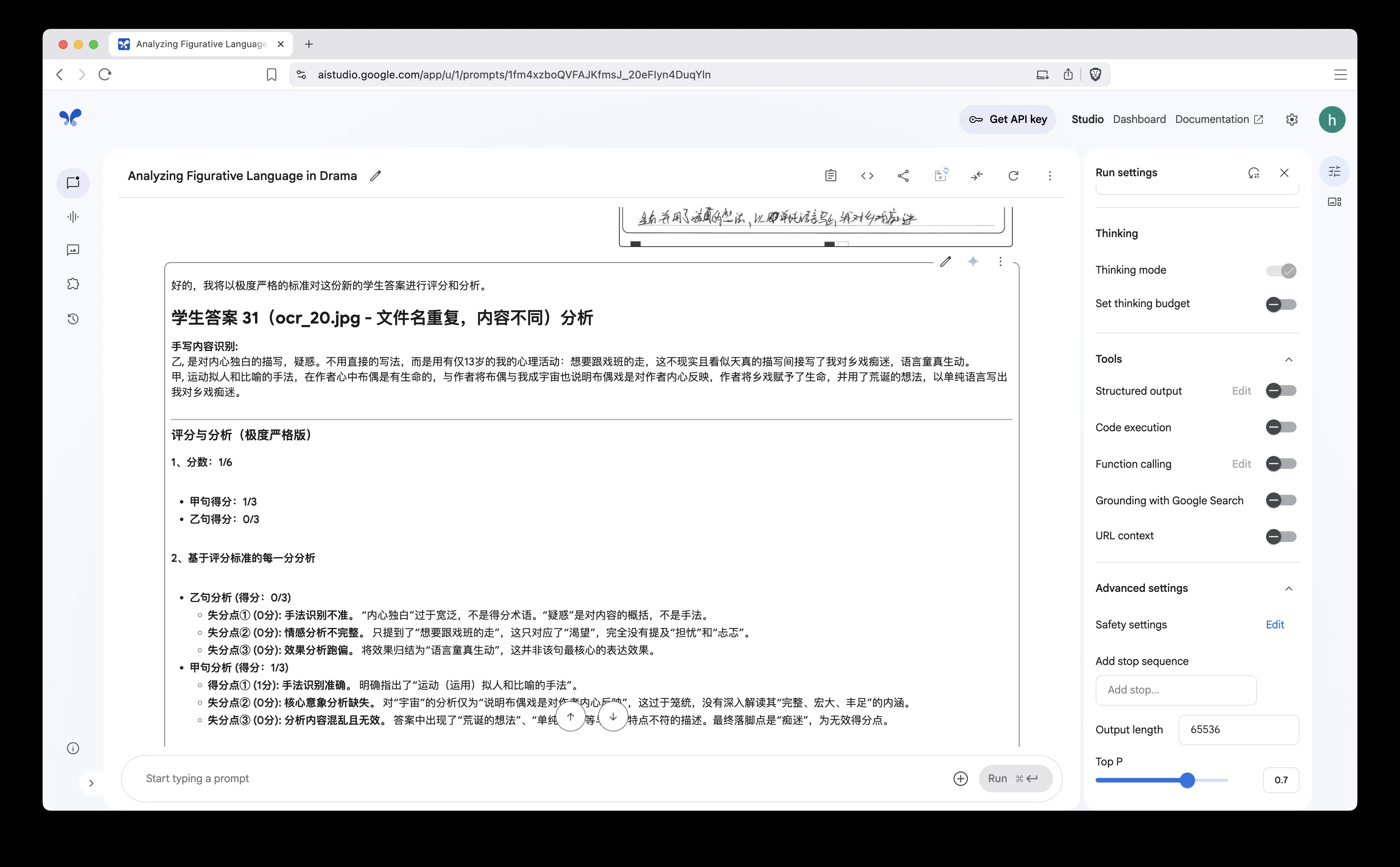Open the plugins/extensions icon in sidebar
This screenshot has height=867, width=1400.
73,283
